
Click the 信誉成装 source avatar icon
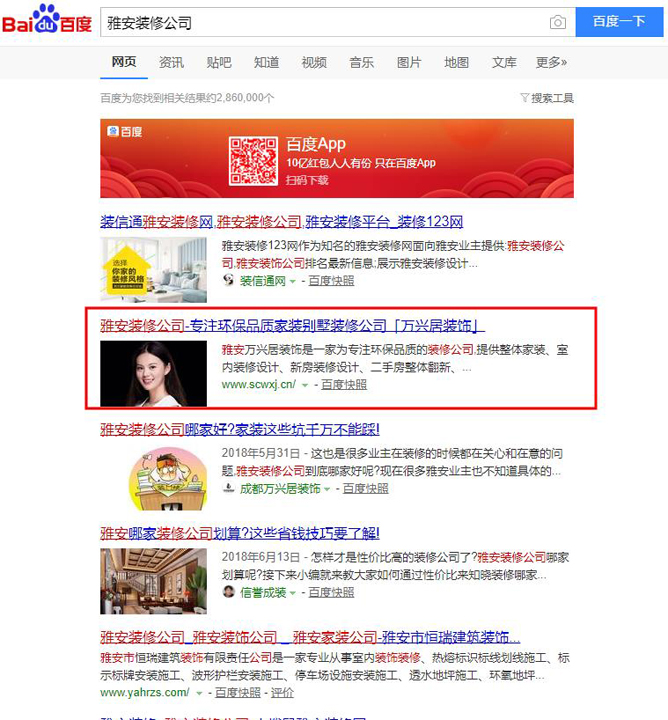point(228,592)
